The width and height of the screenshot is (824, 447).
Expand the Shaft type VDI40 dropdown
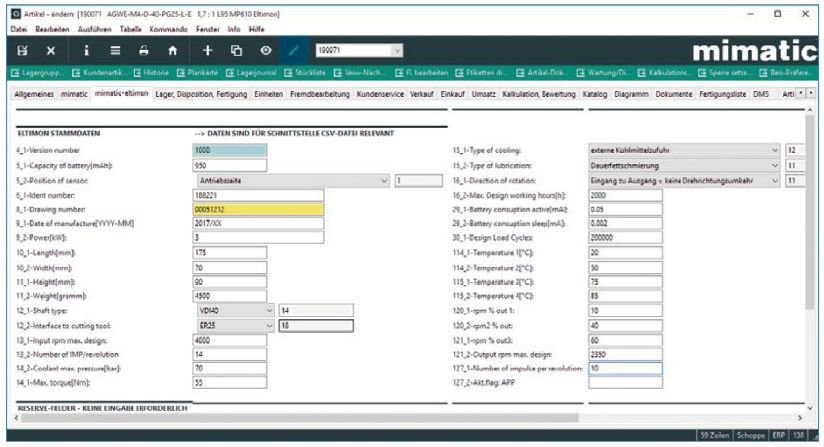[269, 310]
